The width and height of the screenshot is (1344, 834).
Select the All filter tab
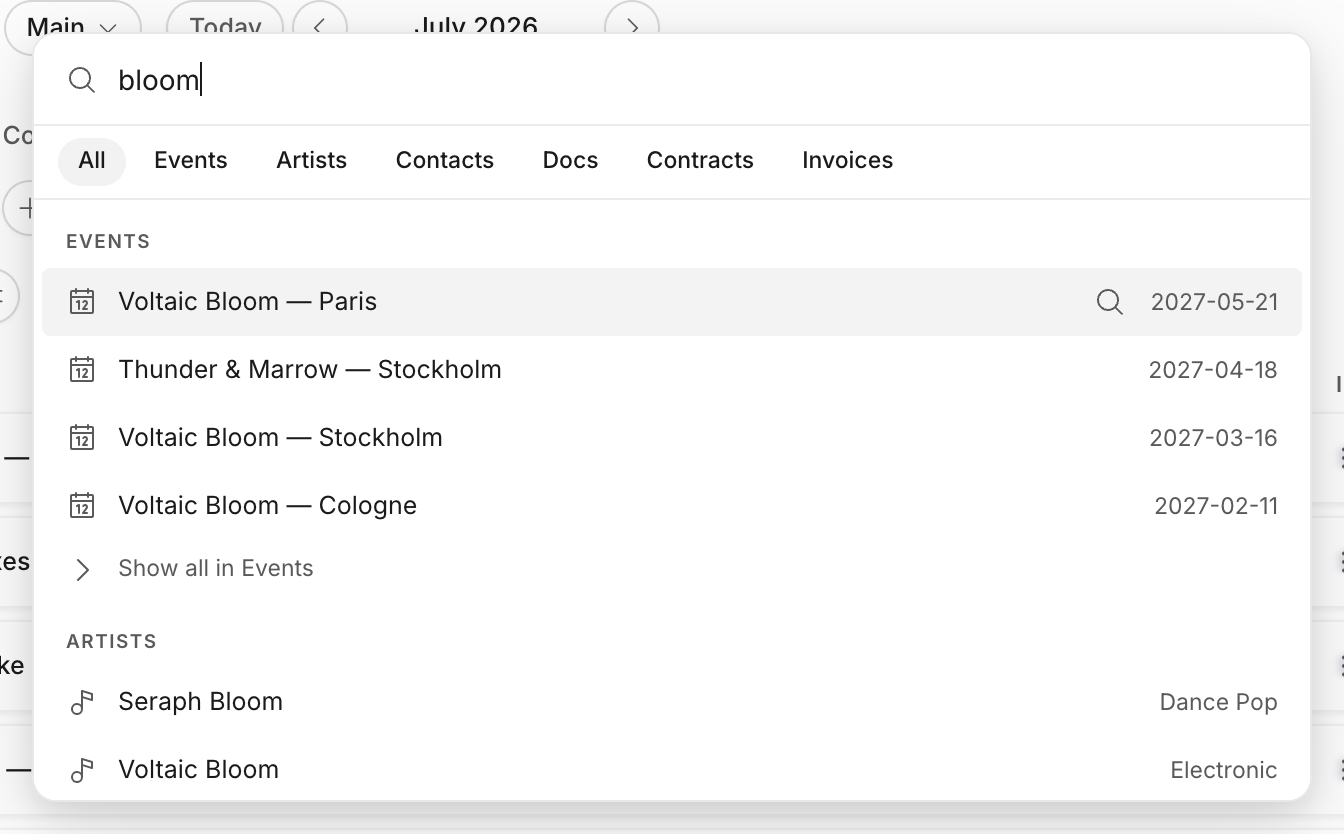point(92,161)
